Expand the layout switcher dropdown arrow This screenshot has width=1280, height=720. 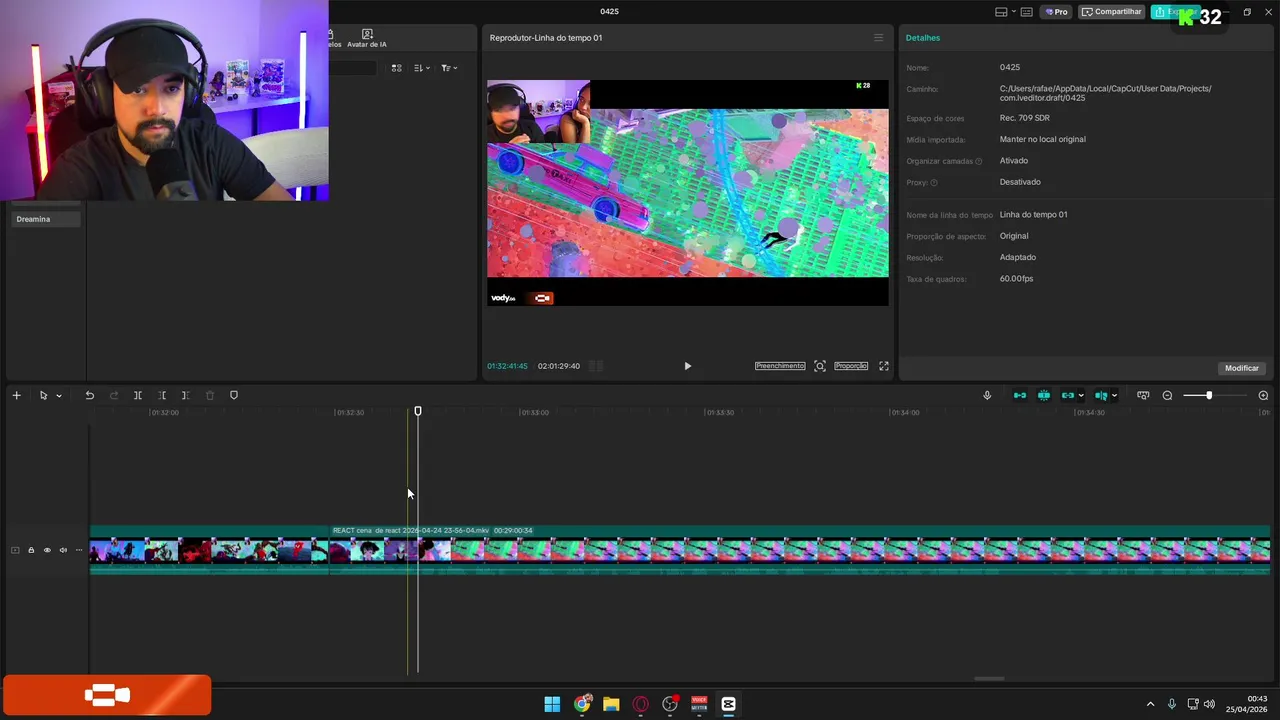1014,12
